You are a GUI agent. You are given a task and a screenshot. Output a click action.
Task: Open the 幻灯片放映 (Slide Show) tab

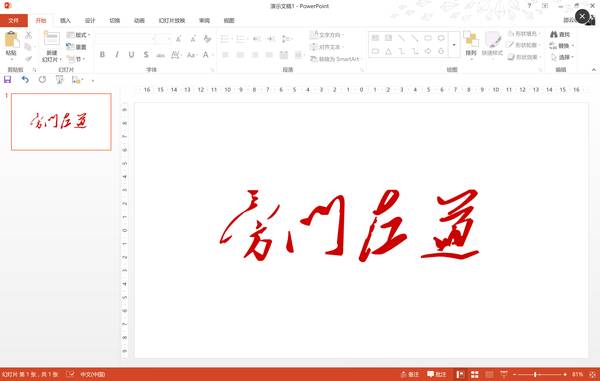coord(172,21)
